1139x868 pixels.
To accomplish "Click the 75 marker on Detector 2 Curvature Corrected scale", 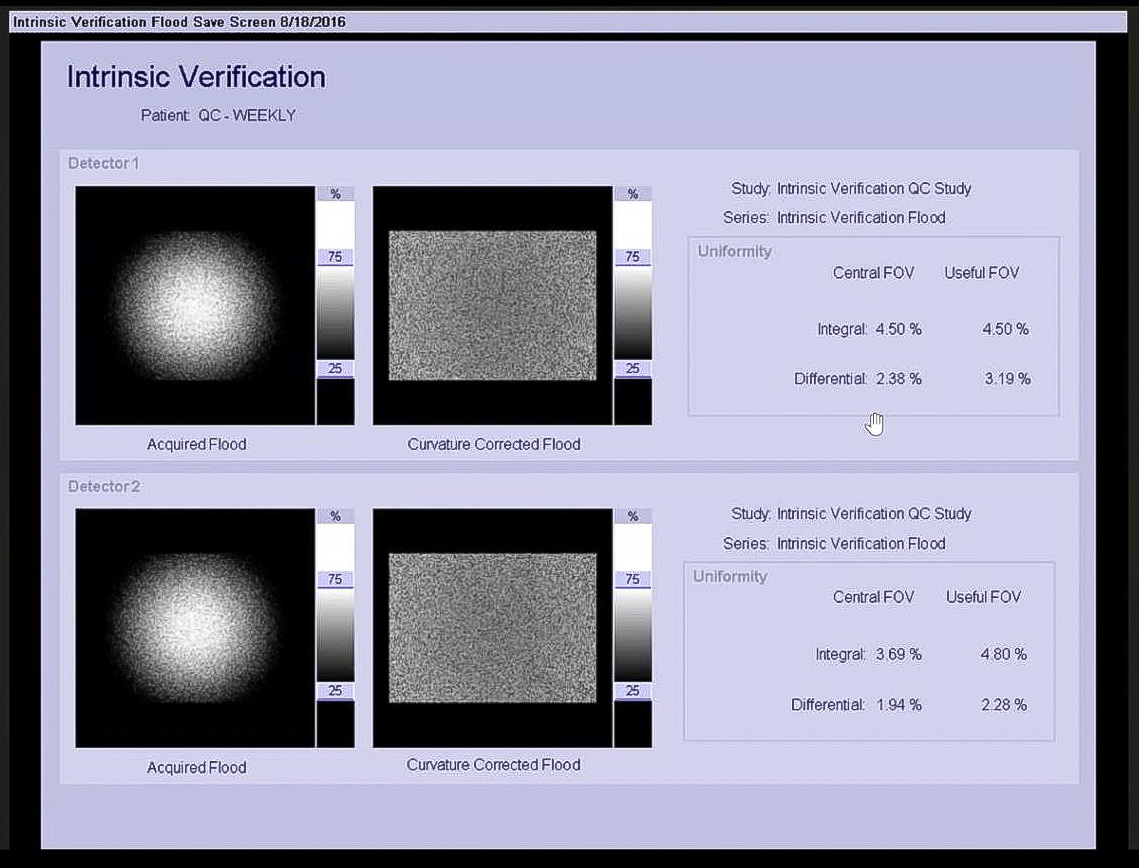I will [632, 579].
